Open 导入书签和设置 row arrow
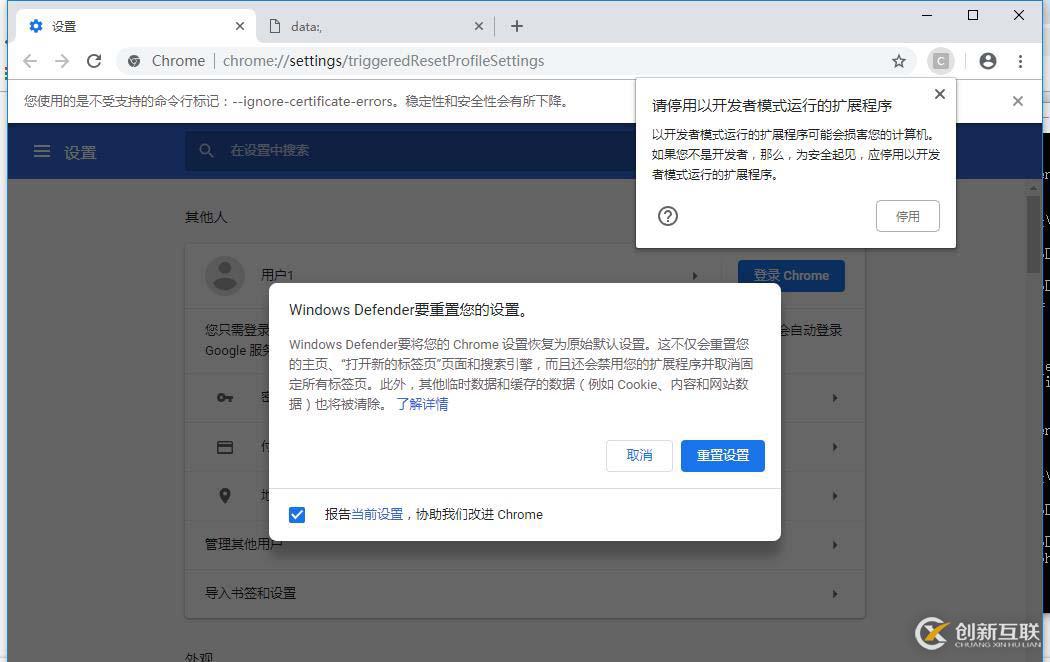1050x662 pixels. (x=834, y=594)
